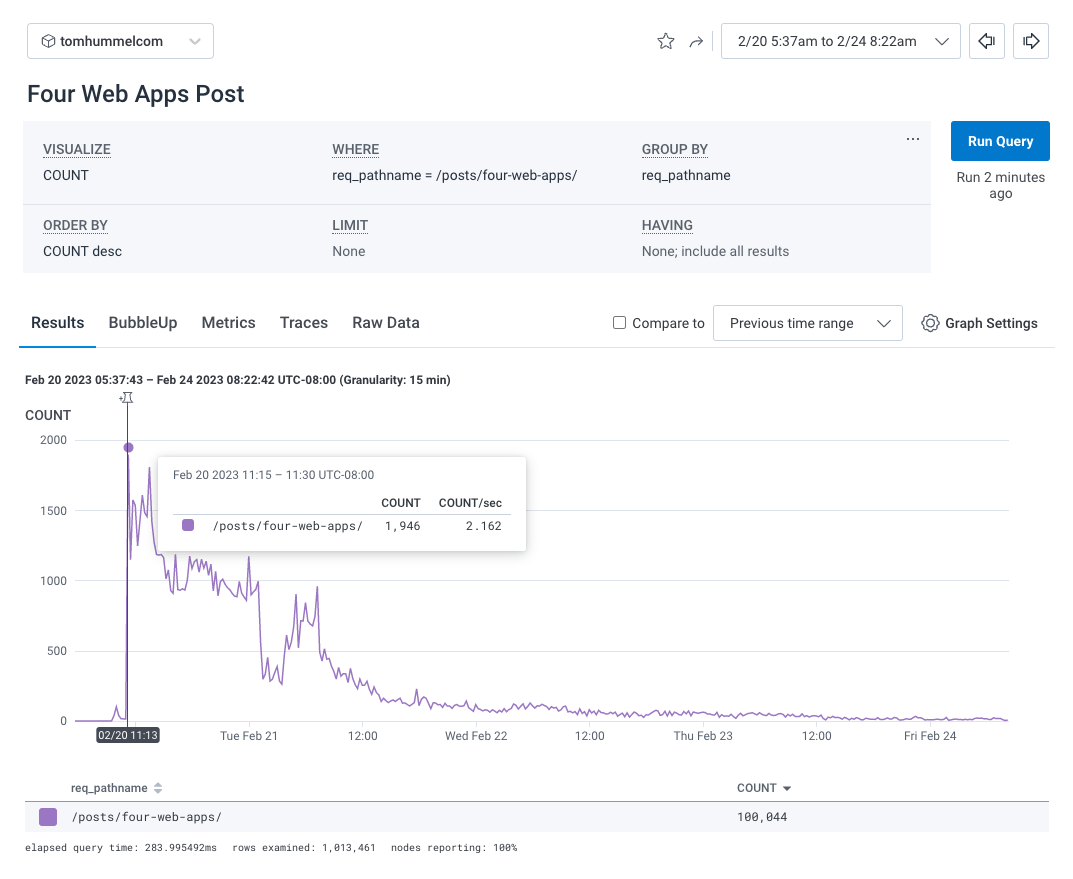Viewport: 1073px width, 879px height.
Task: Star this query as a favorite
Action: pyautogui.click(x=665, y=41)
